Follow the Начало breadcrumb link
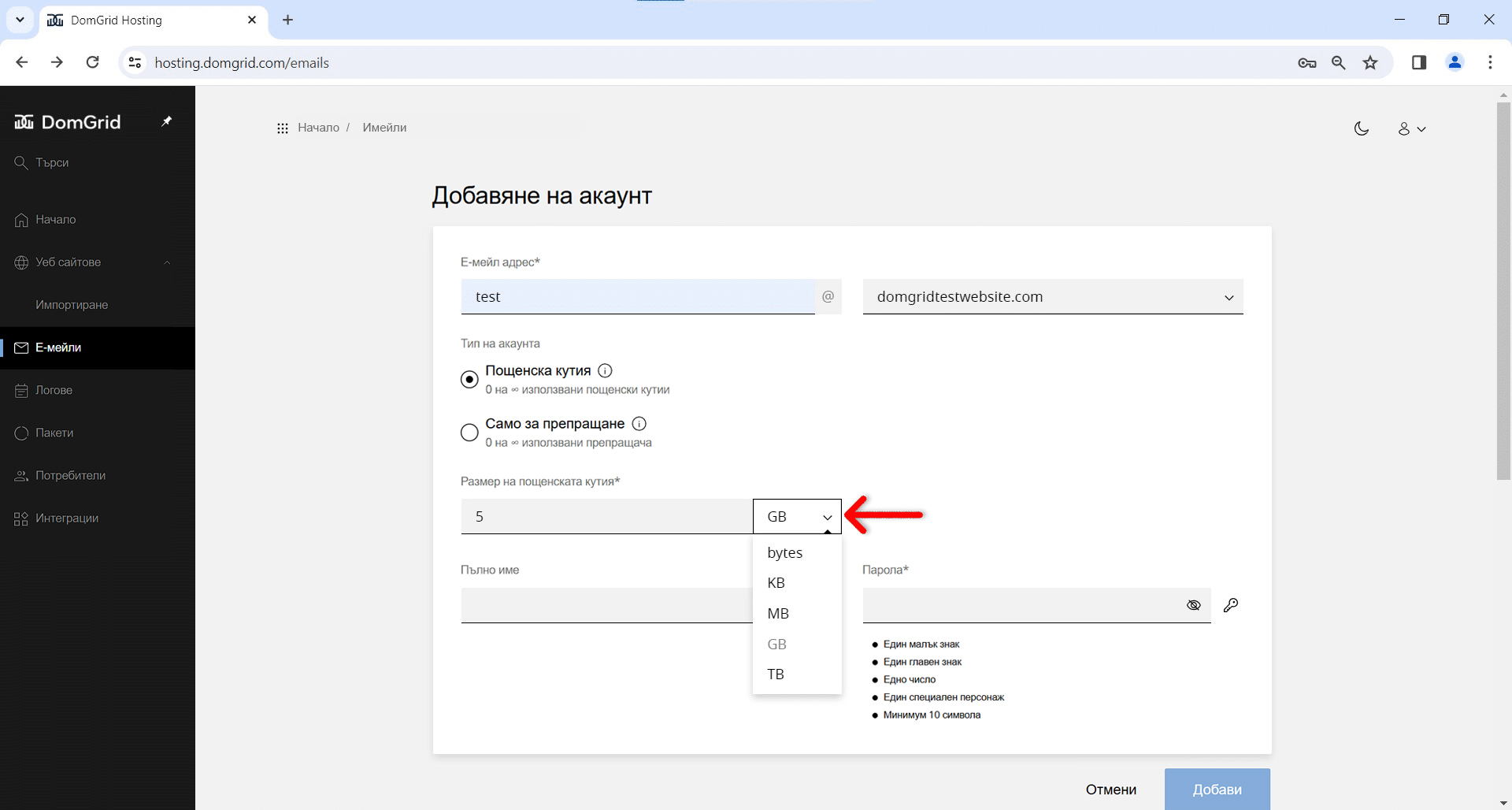This screenshot has height=810, width=1512. point(318,128)
